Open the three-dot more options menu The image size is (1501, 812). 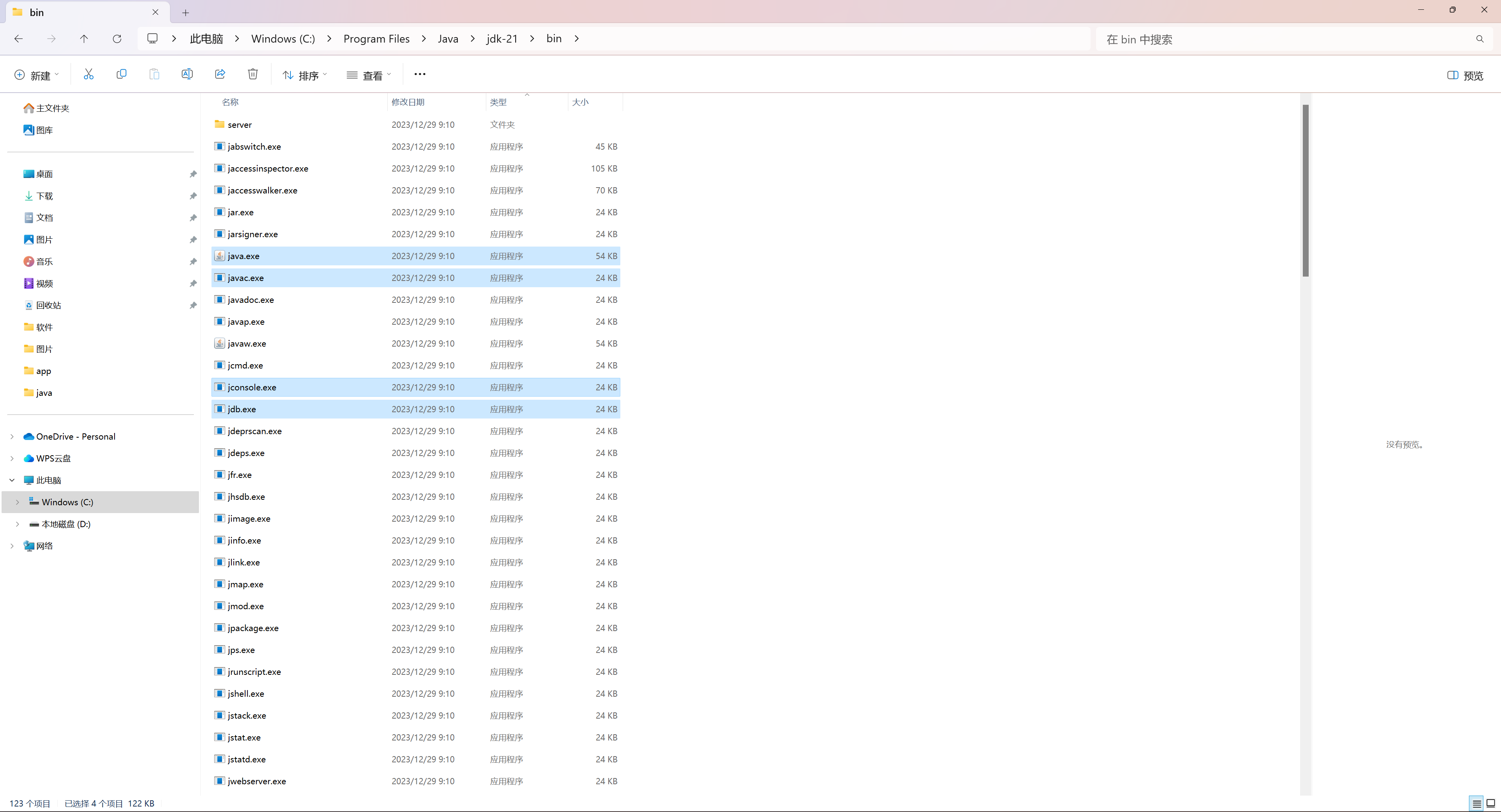tap(419, 74)
